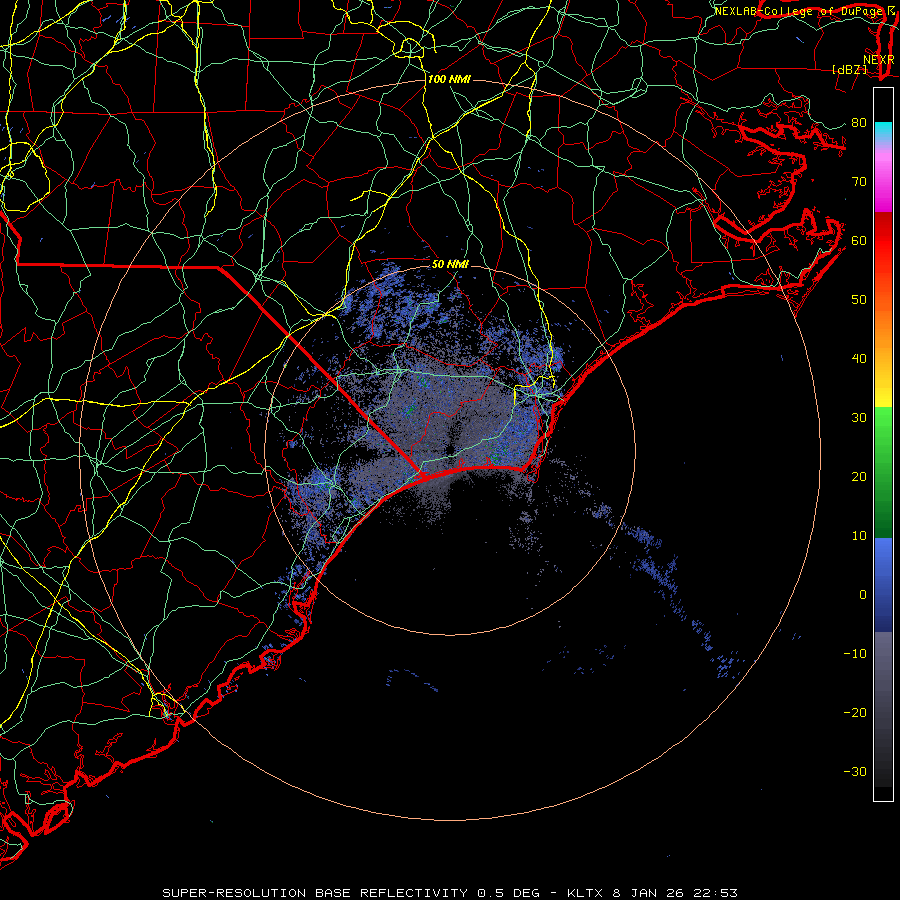Pick the red segment of the color bar
Image resolution: width=900 pixels, height=900 pixels.
coord(883,241)
